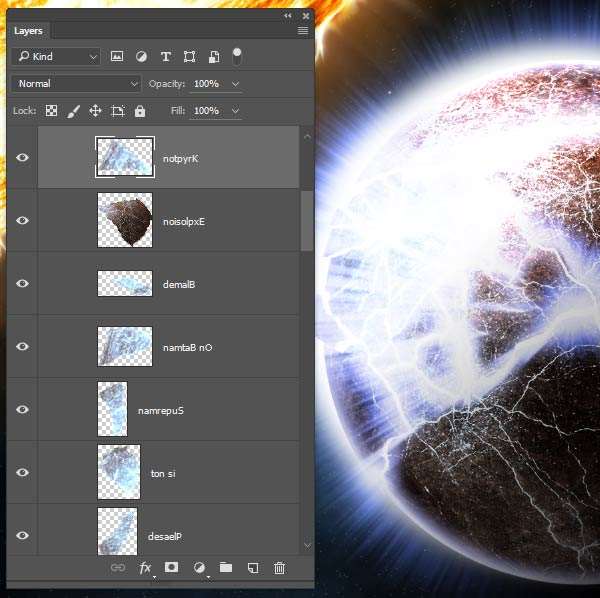This screenshot has width=600, height=598.
Task: Open the Kind filter dropdown
Action: [57, 57]
